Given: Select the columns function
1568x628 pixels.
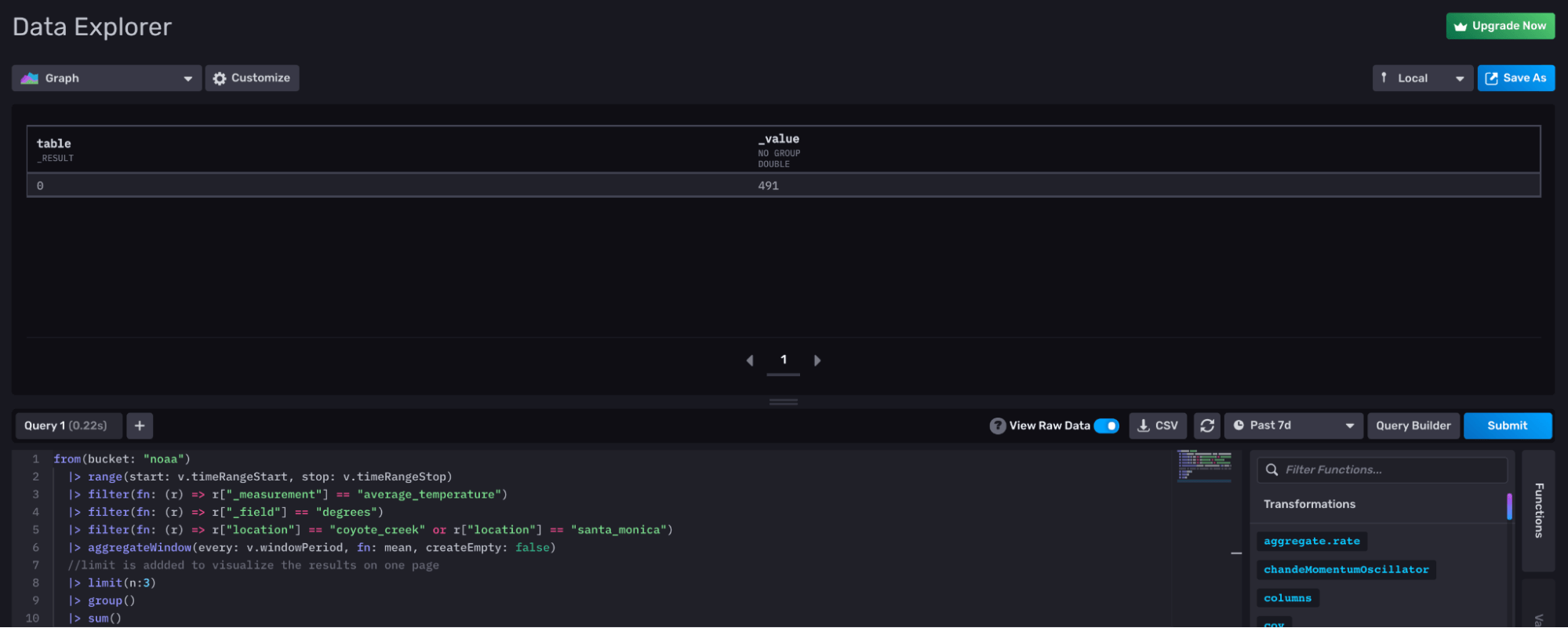Looking at the screenshot, I should point(1288,597).
